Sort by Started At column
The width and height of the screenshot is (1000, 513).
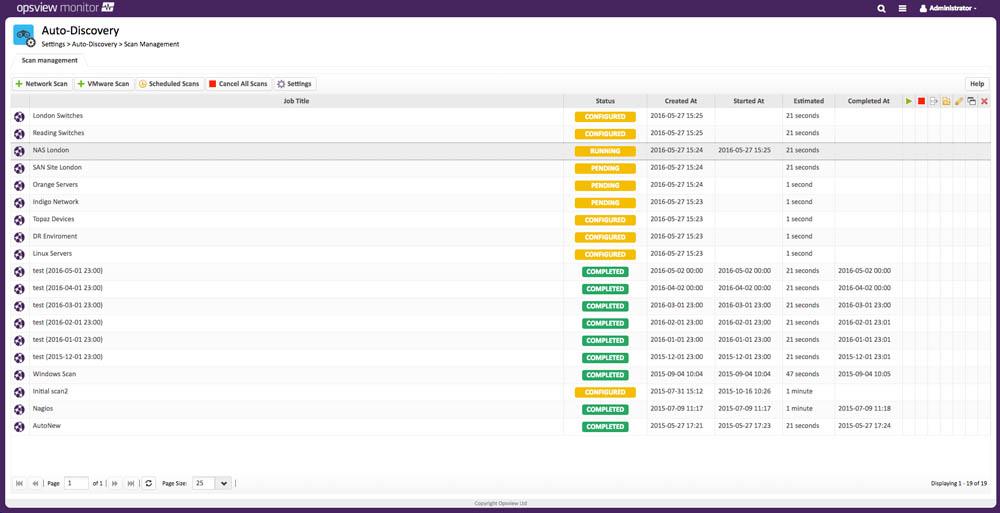[x=749, y=101]
